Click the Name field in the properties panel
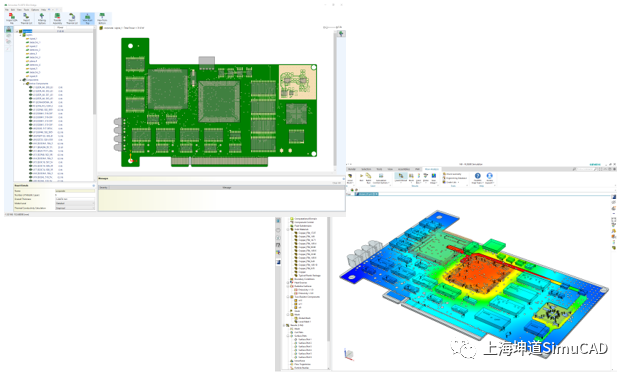This screenshot has width=627, height=376. pos(75,191)
